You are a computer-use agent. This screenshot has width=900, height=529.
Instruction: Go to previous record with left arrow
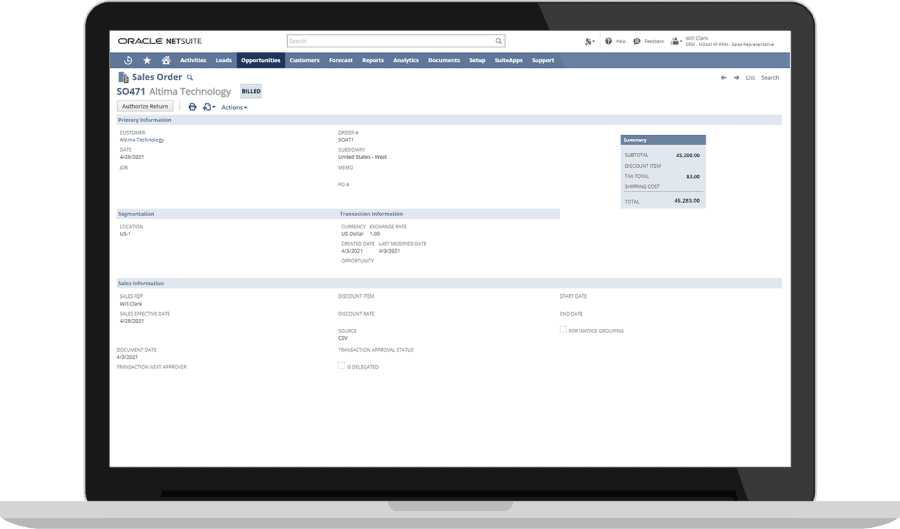(x=723, y=77)
